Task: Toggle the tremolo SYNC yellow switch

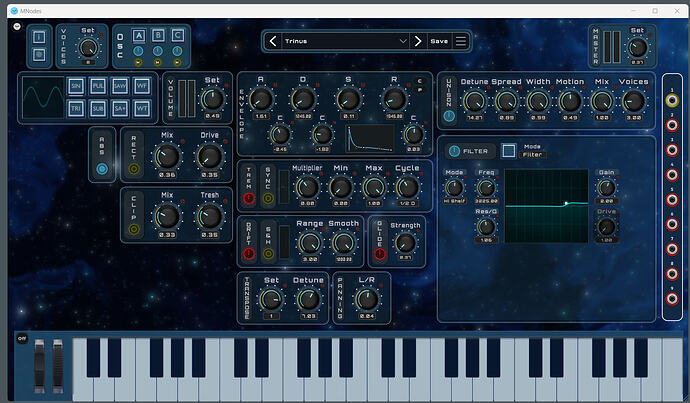Action: [268, 198]
